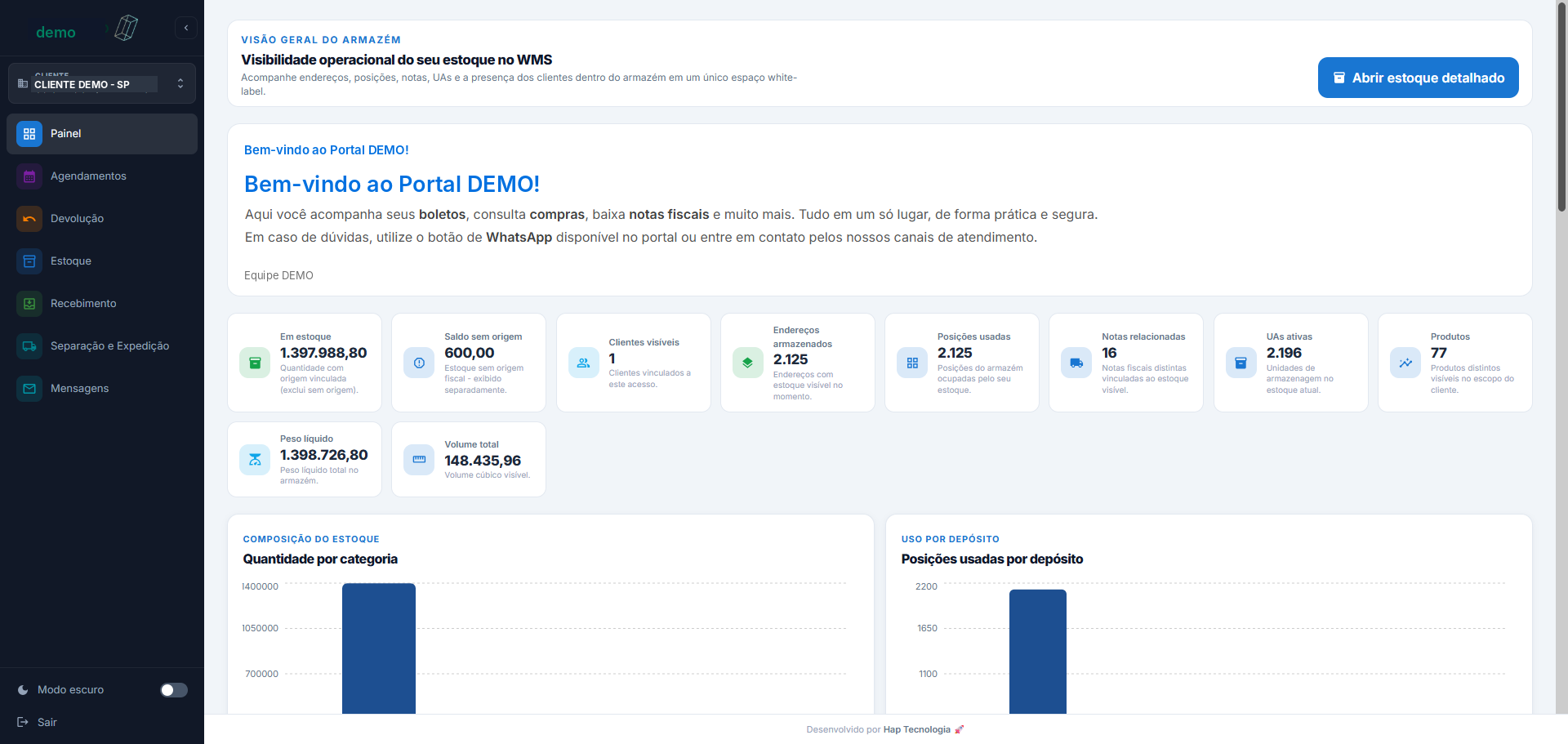This screenshot has height=744, width=1568.
Task: Navigate to Estoque in the sidebar
Action: click(102, 261)
